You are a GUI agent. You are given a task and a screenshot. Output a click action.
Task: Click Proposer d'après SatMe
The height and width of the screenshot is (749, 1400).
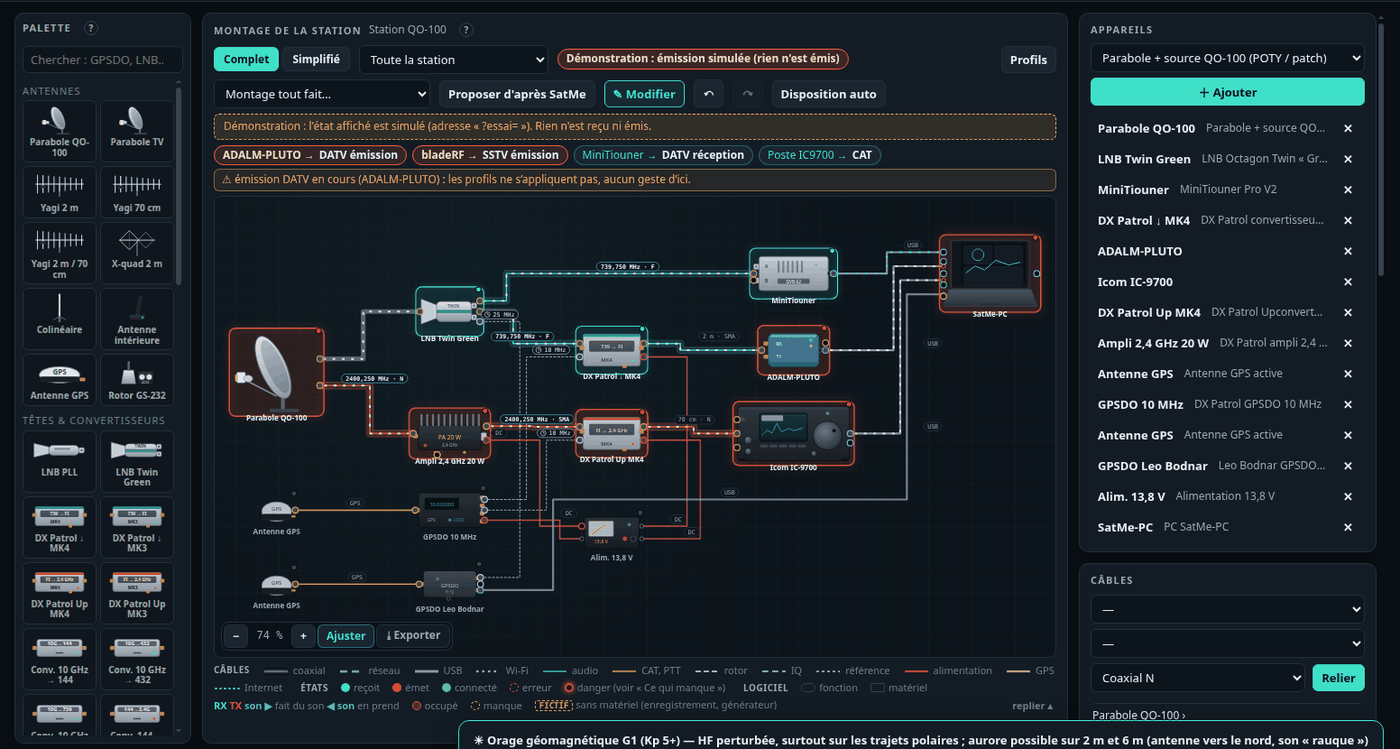pyautogui.click(x=517, y=94)
